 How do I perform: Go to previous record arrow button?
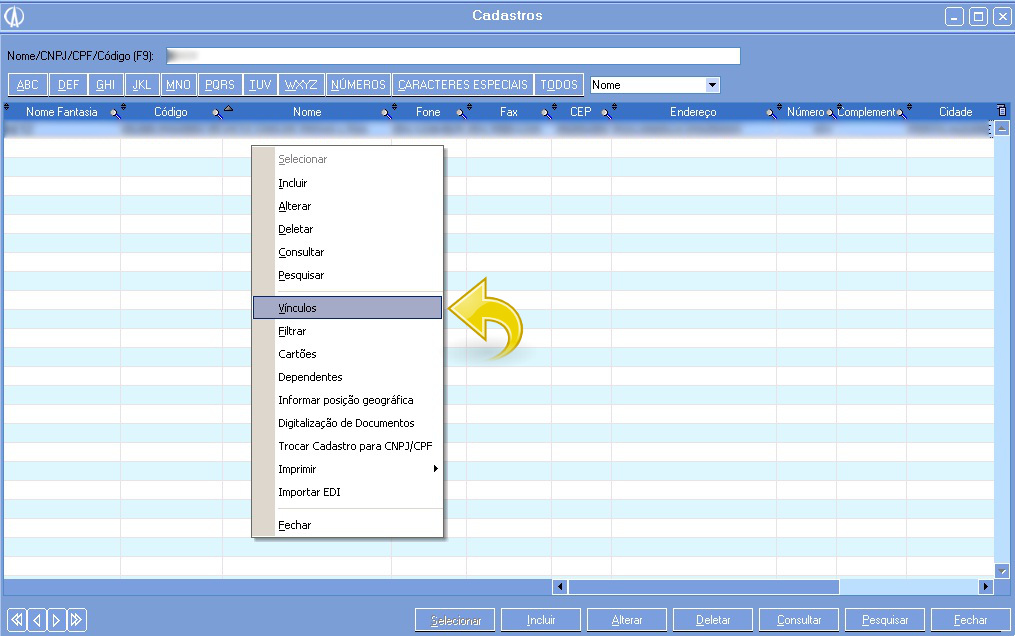tap(36, 620)
